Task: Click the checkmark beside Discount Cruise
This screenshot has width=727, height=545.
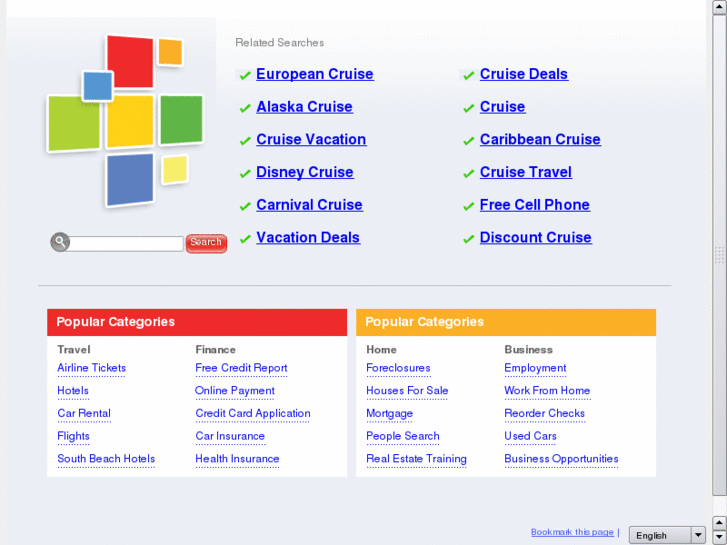Action: pyautogui.click(x=468, y=239)
